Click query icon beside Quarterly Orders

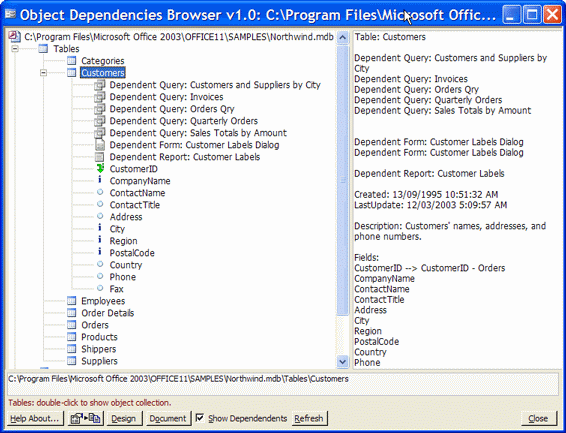click(x=100, y=121)
